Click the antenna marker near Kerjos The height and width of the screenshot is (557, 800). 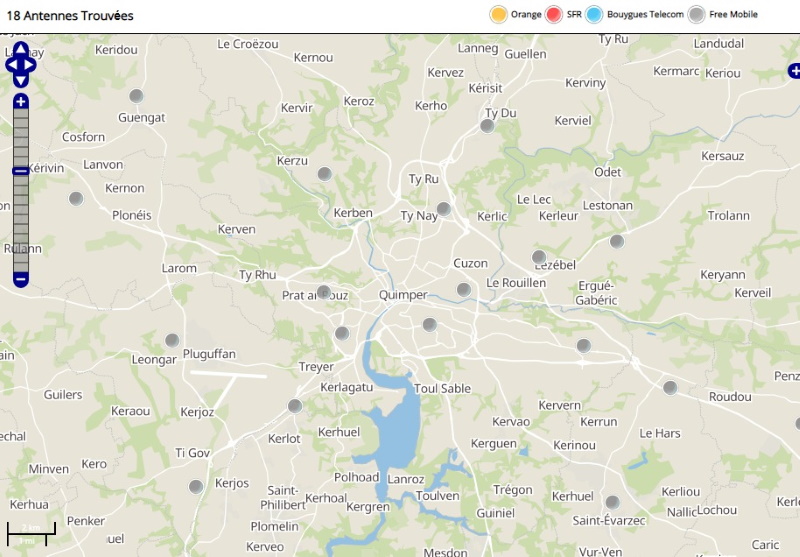pos(196,486)
